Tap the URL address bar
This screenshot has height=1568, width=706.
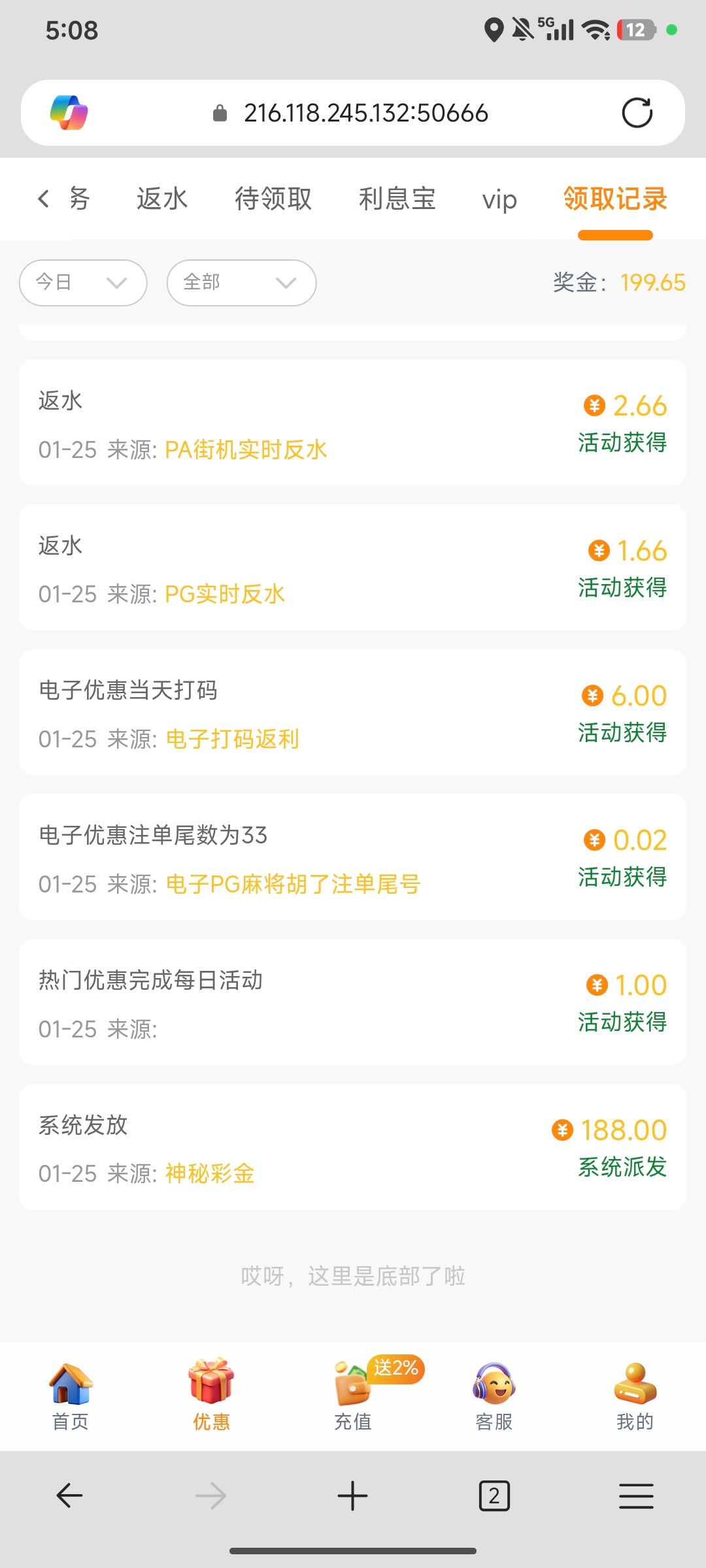click(365, 113)
